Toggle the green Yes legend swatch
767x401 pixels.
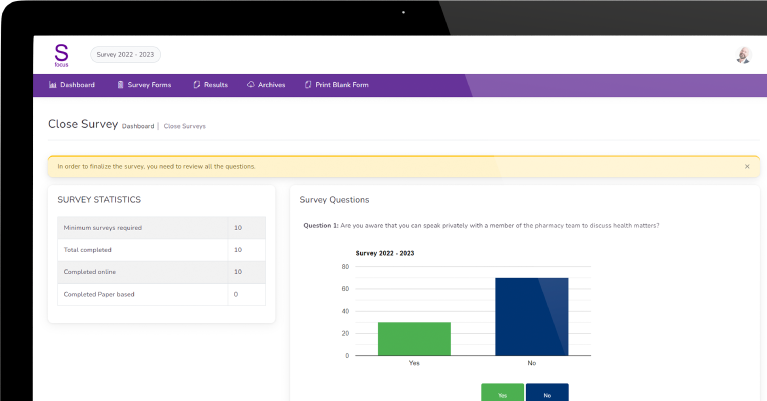click(502, 393)
